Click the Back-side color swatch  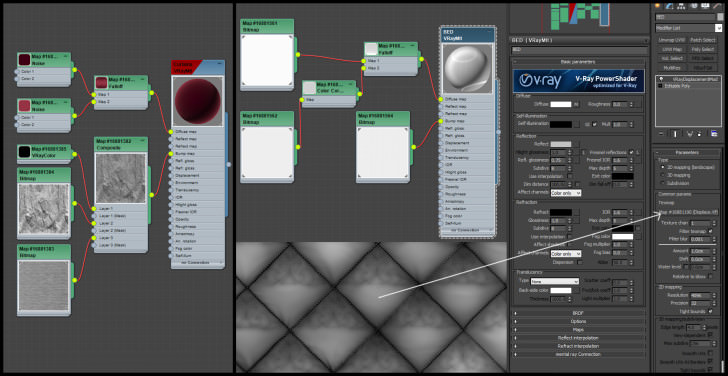tap(561, 291)
